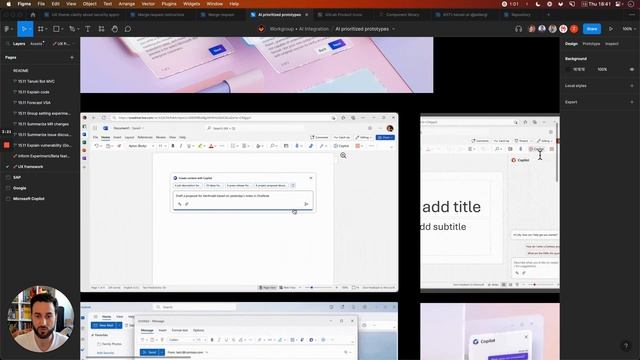640x360 pixels.
Task: Click the background color swatch
Action: (x=568, y=69)
